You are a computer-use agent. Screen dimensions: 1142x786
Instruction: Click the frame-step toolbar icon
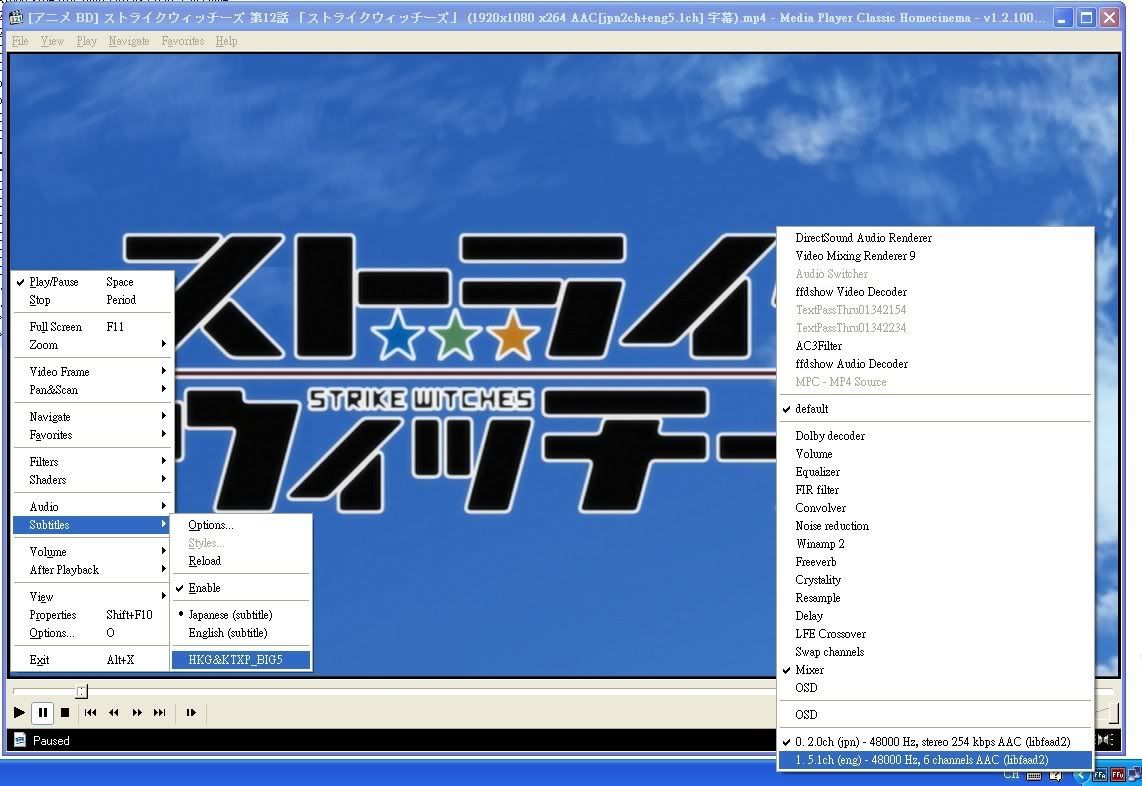click(191, 712)
